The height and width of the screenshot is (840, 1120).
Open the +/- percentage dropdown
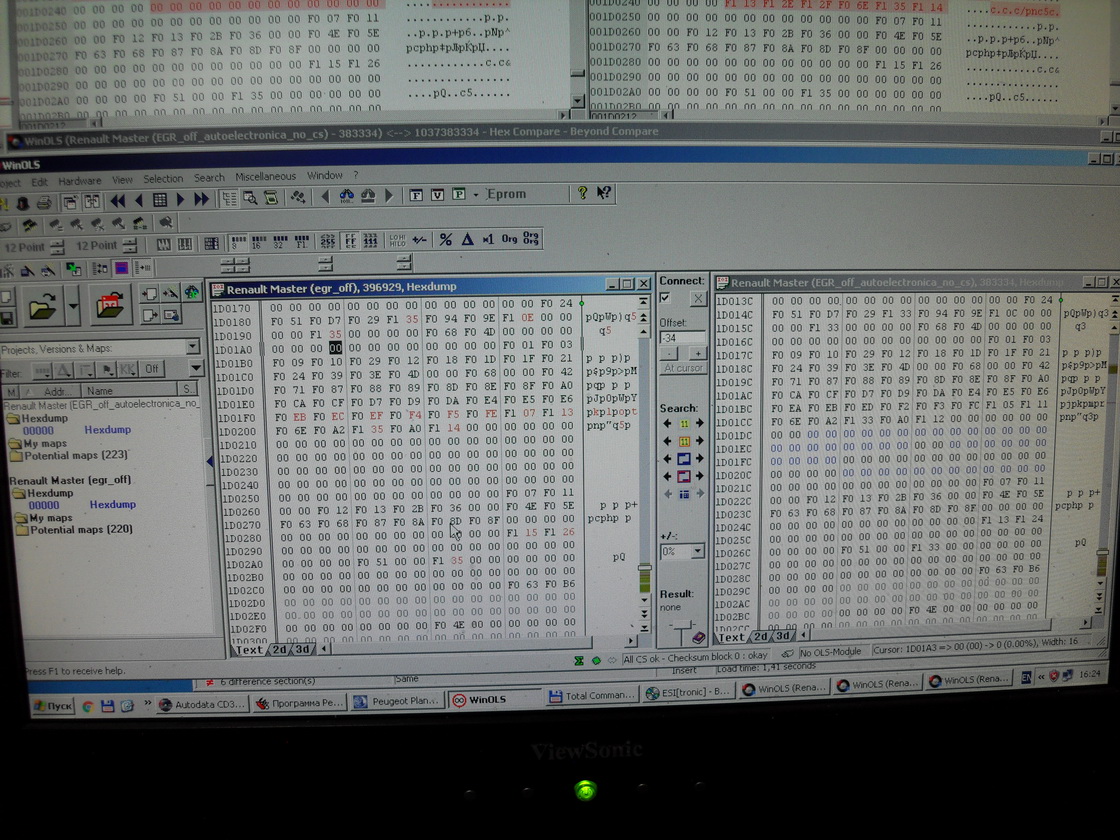tap(697, 552)
